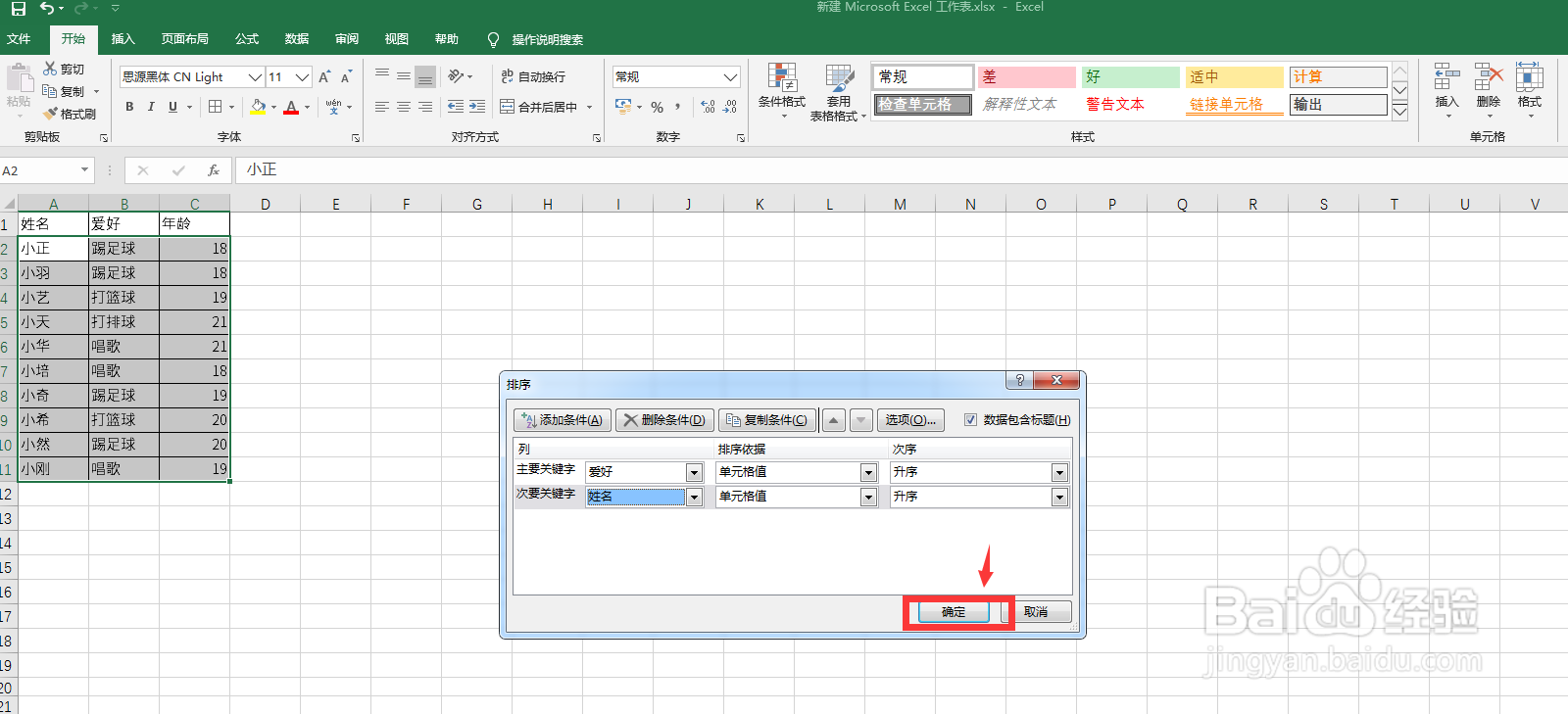Click the Decrease Decimal icon
This screenshot has height=714, width=1568.
click(730, 107)
